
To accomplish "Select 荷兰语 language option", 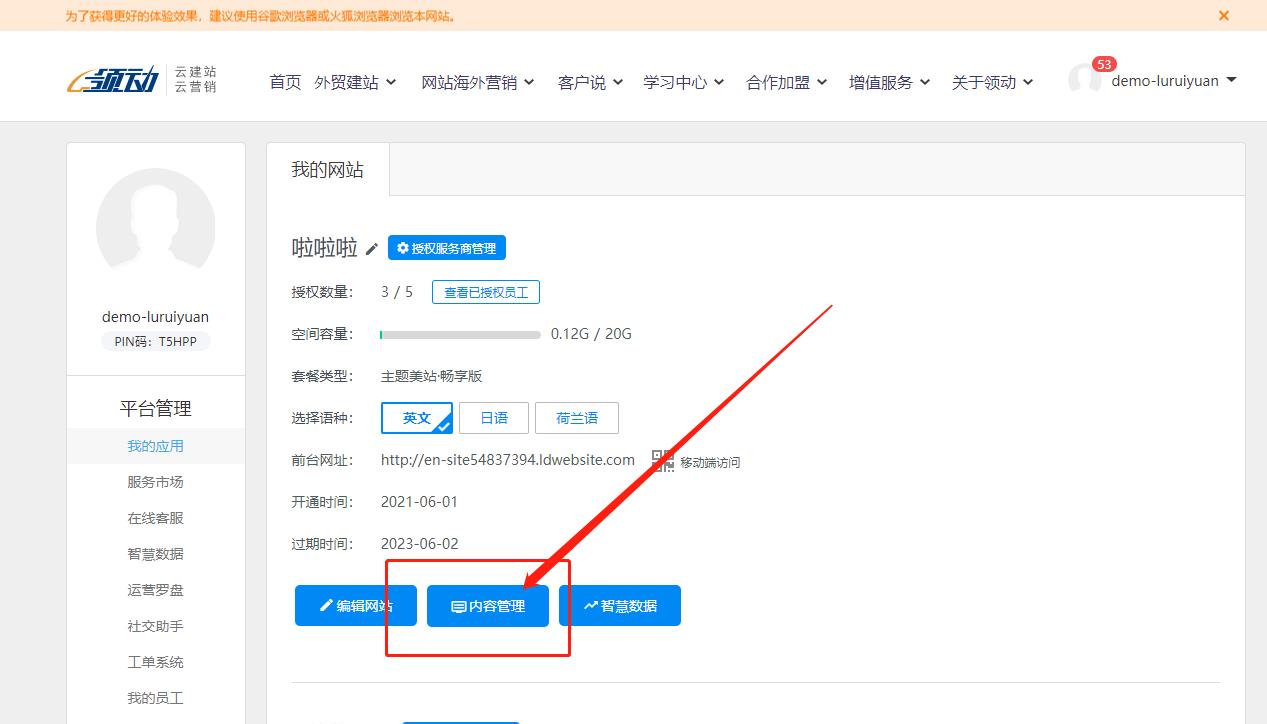I will click(576, 418).
